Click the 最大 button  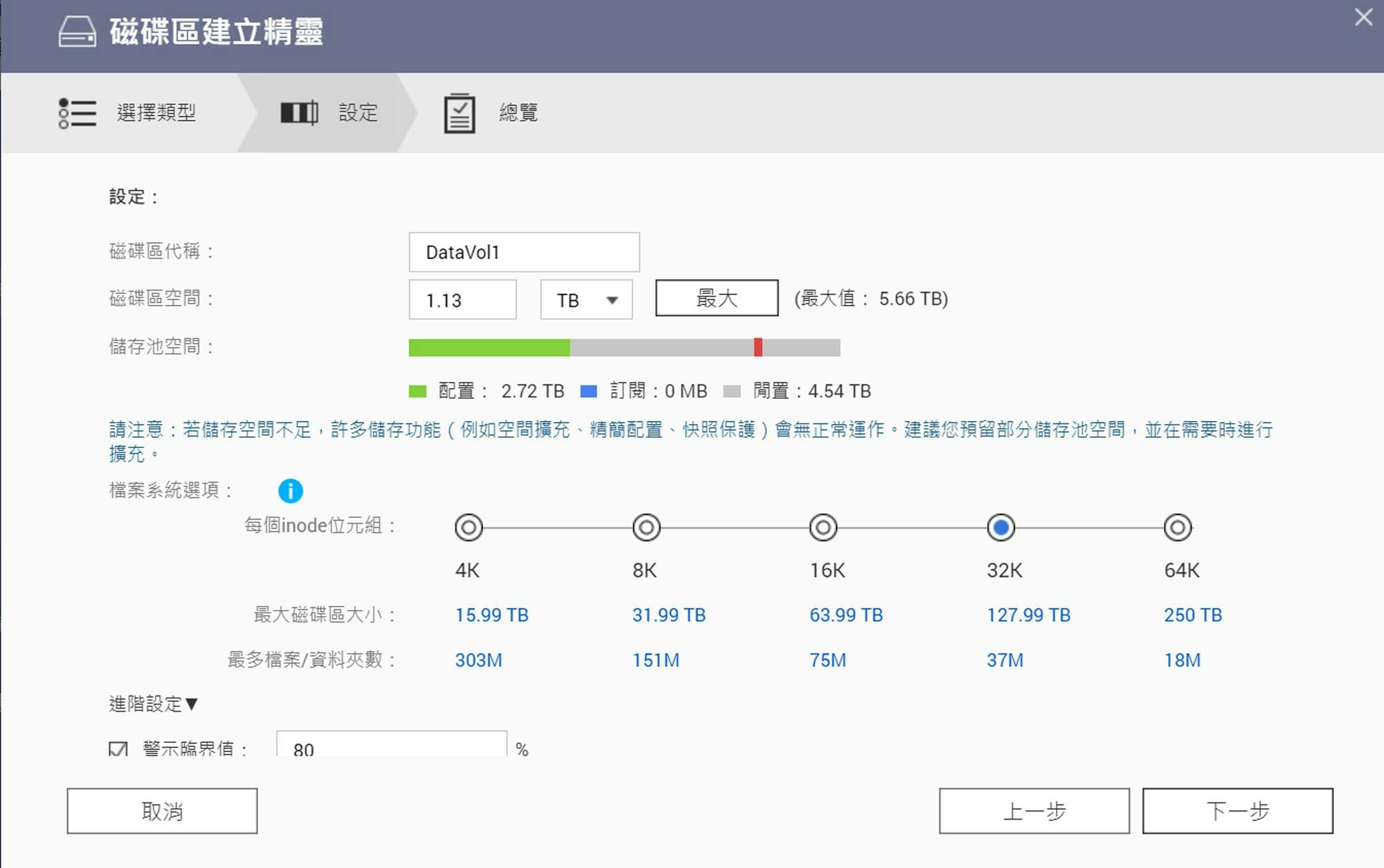click(716, 298)
